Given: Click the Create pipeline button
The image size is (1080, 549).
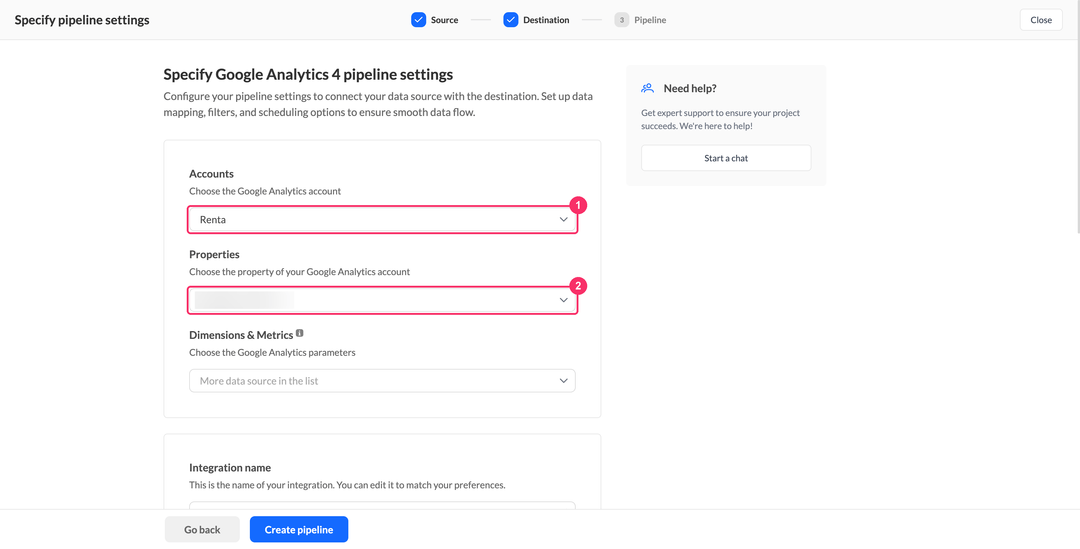Looking at the screenshot, I should 299,530.
